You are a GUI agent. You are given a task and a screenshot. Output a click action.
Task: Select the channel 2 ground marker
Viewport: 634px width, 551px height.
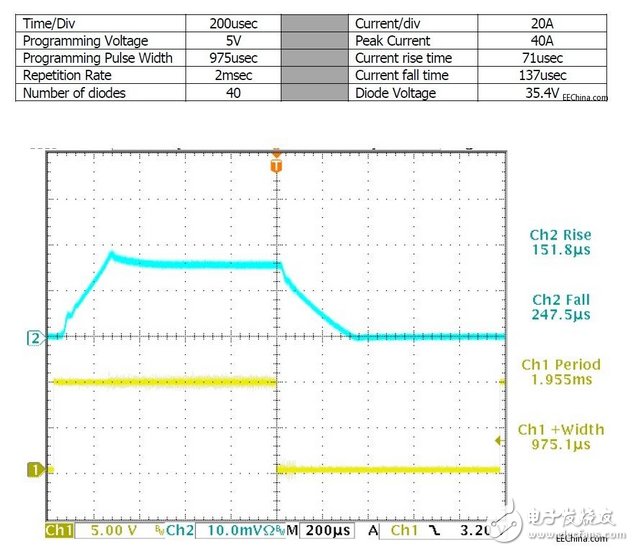[32, 339]
